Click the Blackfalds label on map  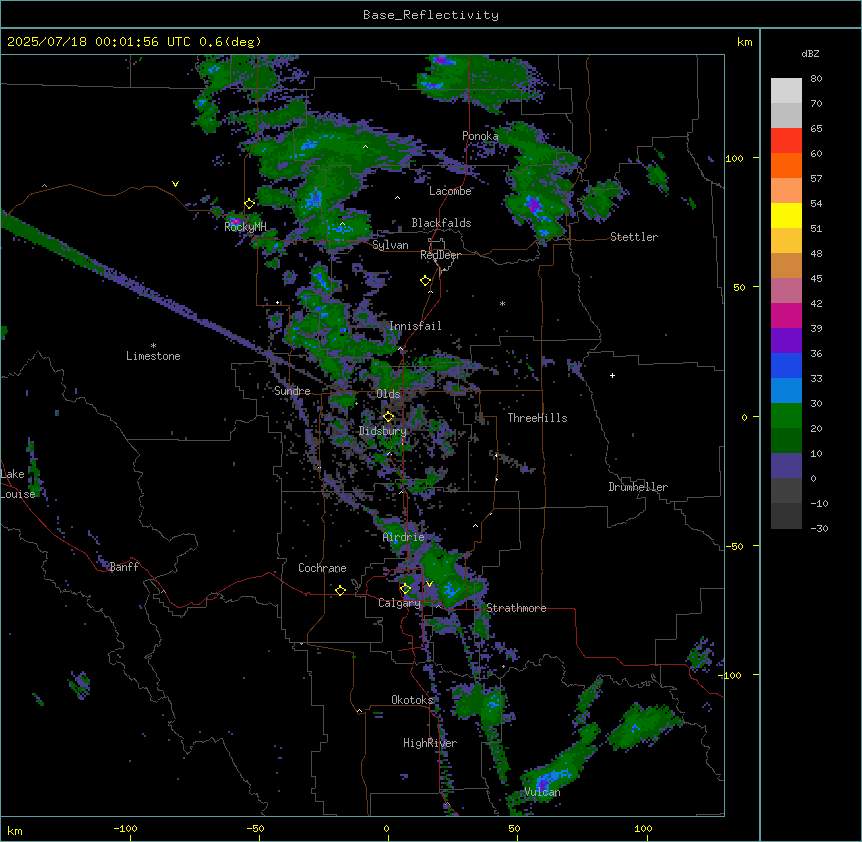point(441,223)
